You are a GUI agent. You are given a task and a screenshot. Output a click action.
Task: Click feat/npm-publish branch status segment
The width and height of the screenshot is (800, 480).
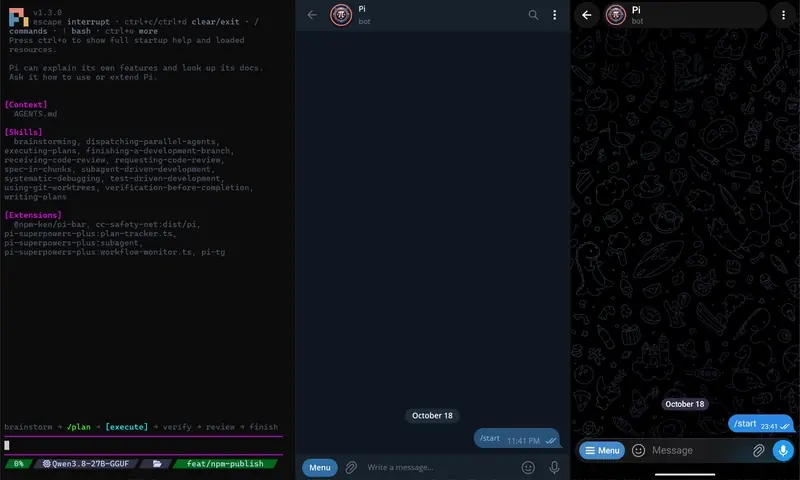(x=225, y=464)
